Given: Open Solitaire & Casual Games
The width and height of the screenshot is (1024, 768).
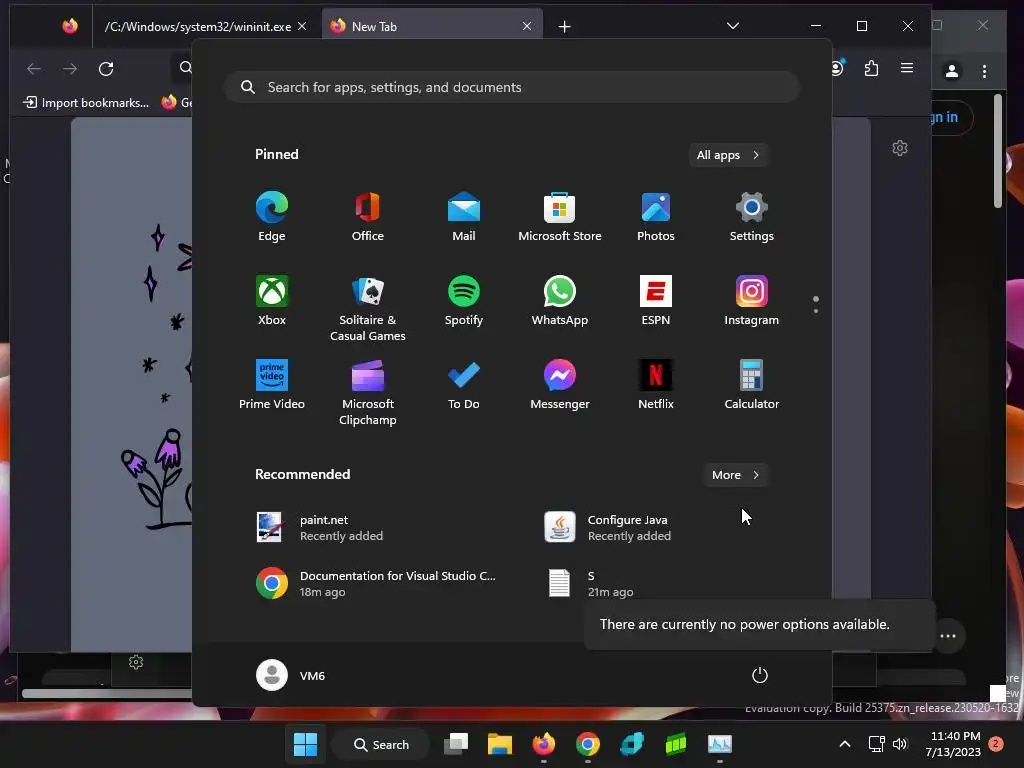Looking at the screenshot, I should (x=368, y=308).
